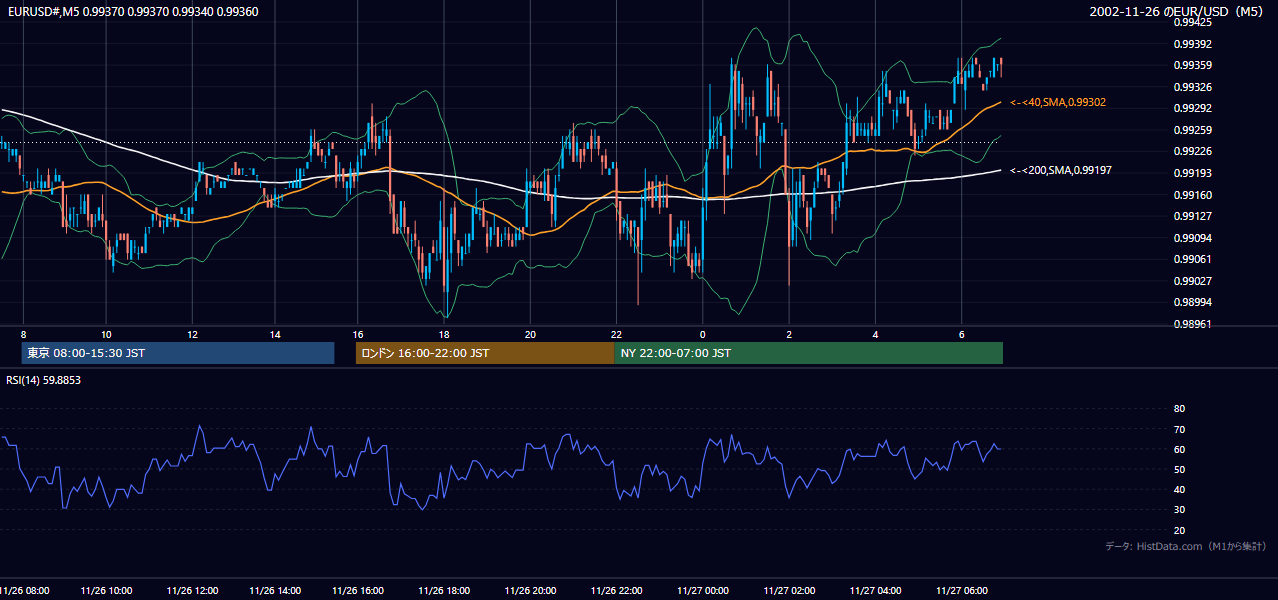This screenshot has height=600, width=1278.
Task: Click hour tick 10 under the price chart
Action: point(106,334)
